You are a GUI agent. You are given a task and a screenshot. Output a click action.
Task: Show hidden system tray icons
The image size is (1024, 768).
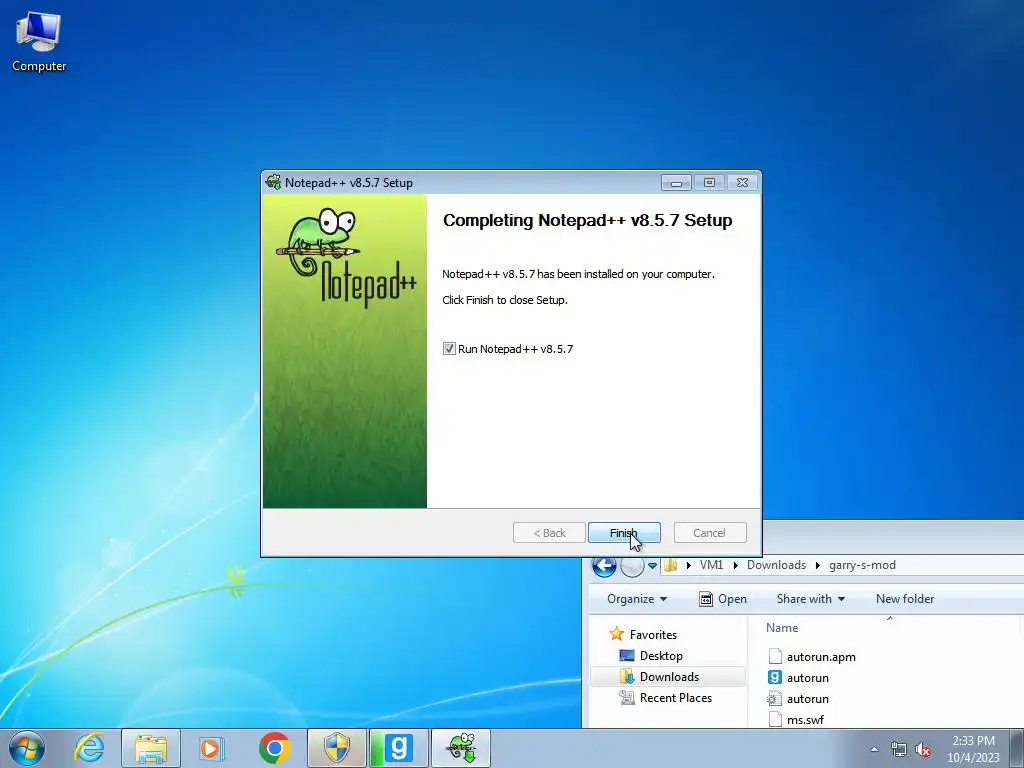[x=874, y=749]
